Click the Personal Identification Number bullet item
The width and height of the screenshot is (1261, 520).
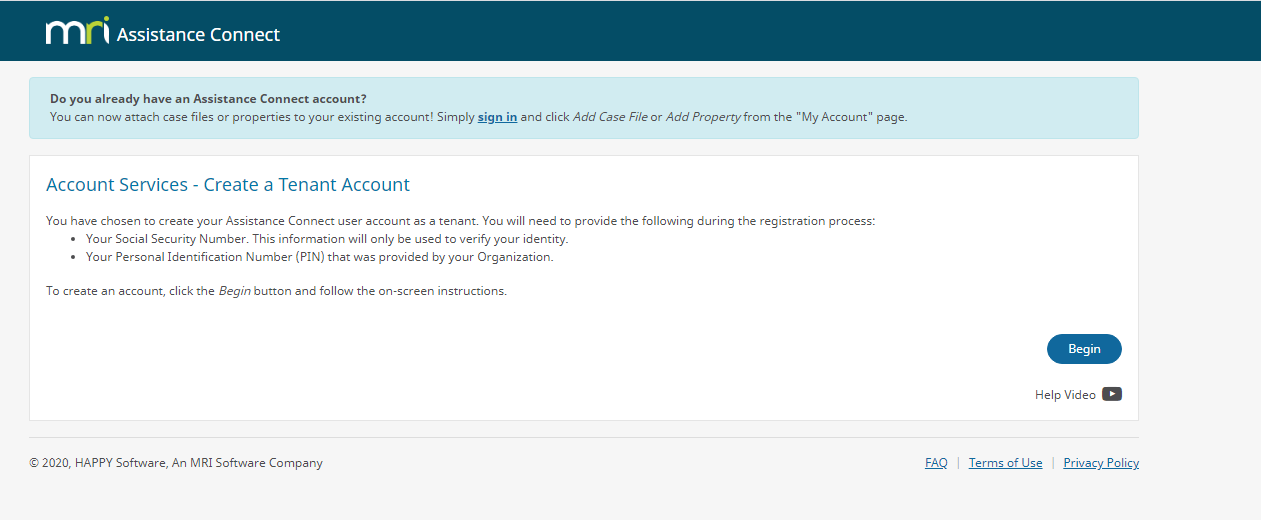319,257
